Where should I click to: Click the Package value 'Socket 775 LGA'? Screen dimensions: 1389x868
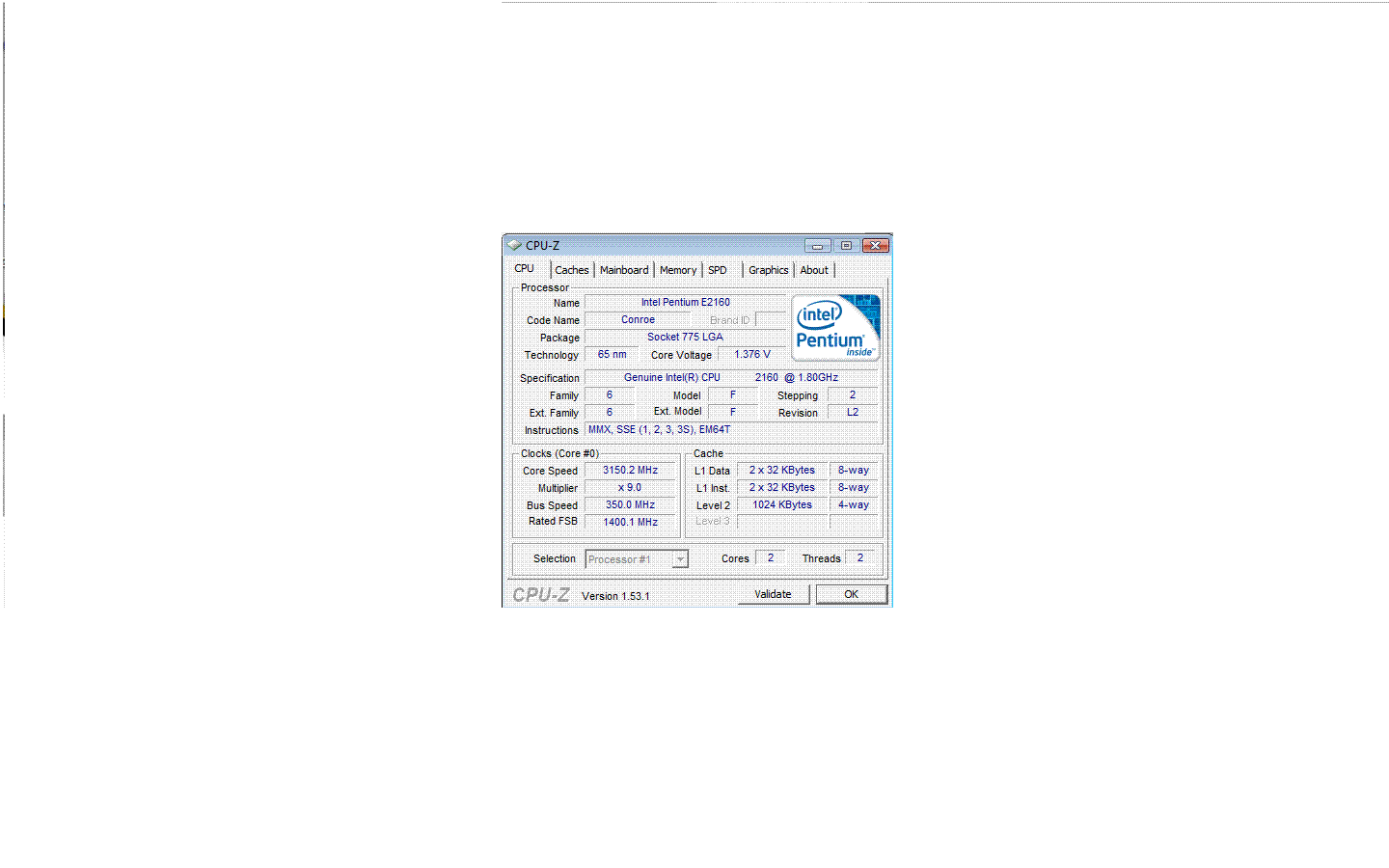(x=685, y=337)
